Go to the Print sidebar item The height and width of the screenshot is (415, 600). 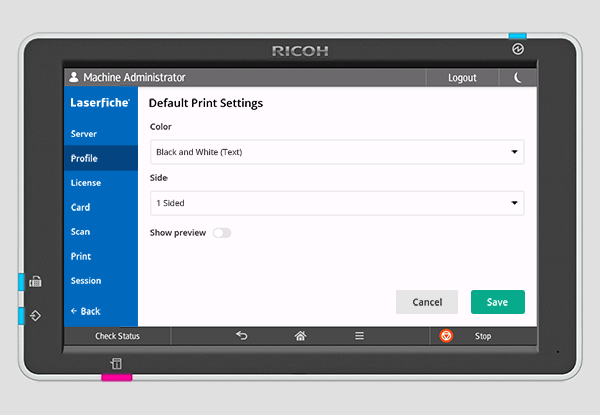point(101,256)
